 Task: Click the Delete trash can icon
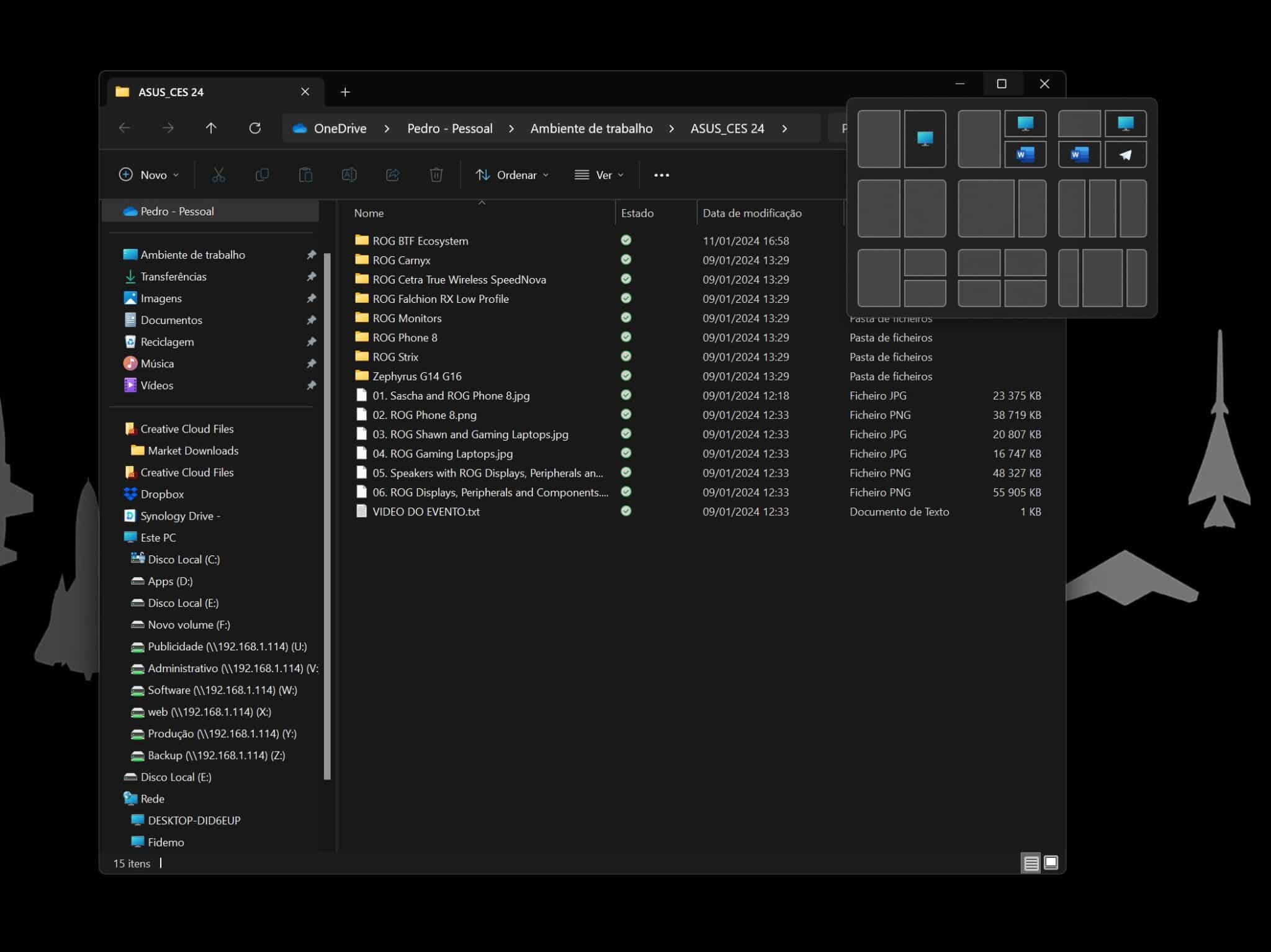coord(436,175)
